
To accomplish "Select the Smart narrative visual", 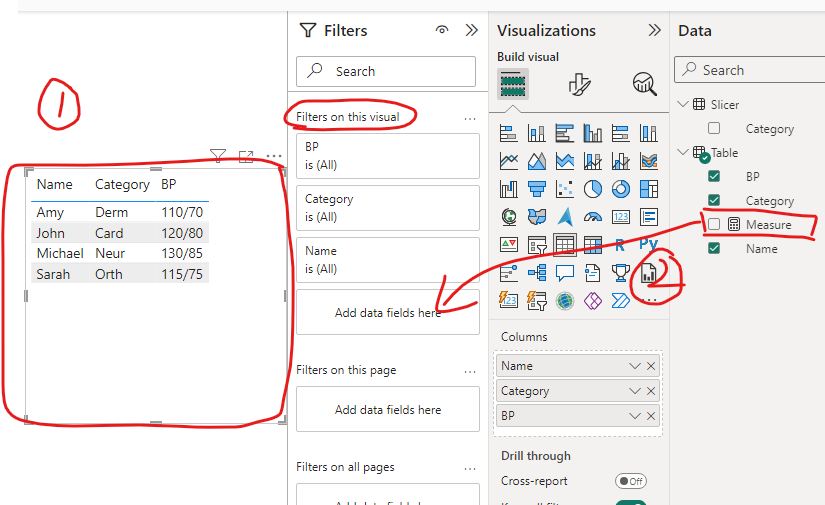I will tap(592, 272).
